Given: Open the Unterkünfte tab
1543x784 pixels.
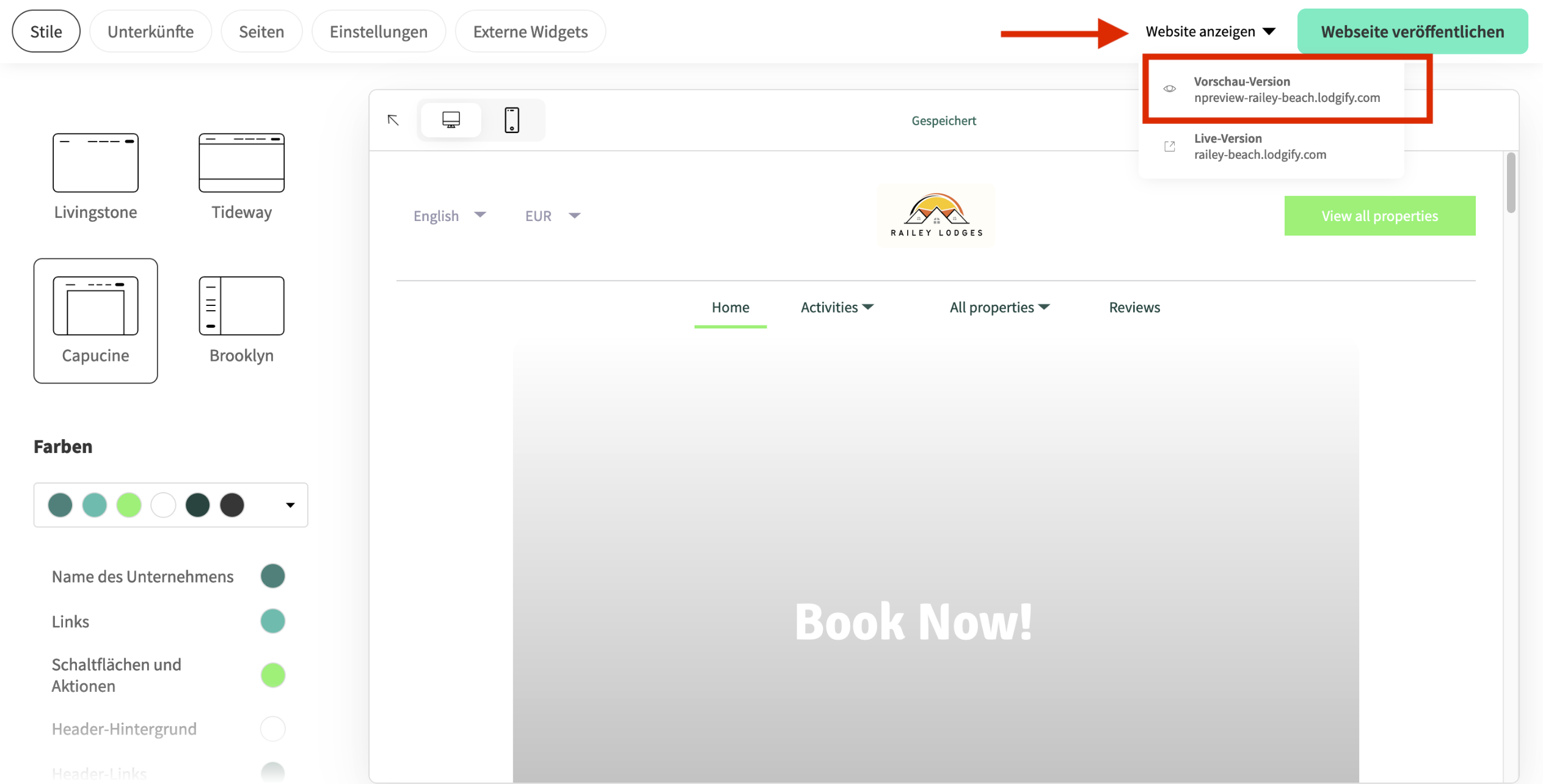Looking at the screenshot, I should click(x=150, y=31).
